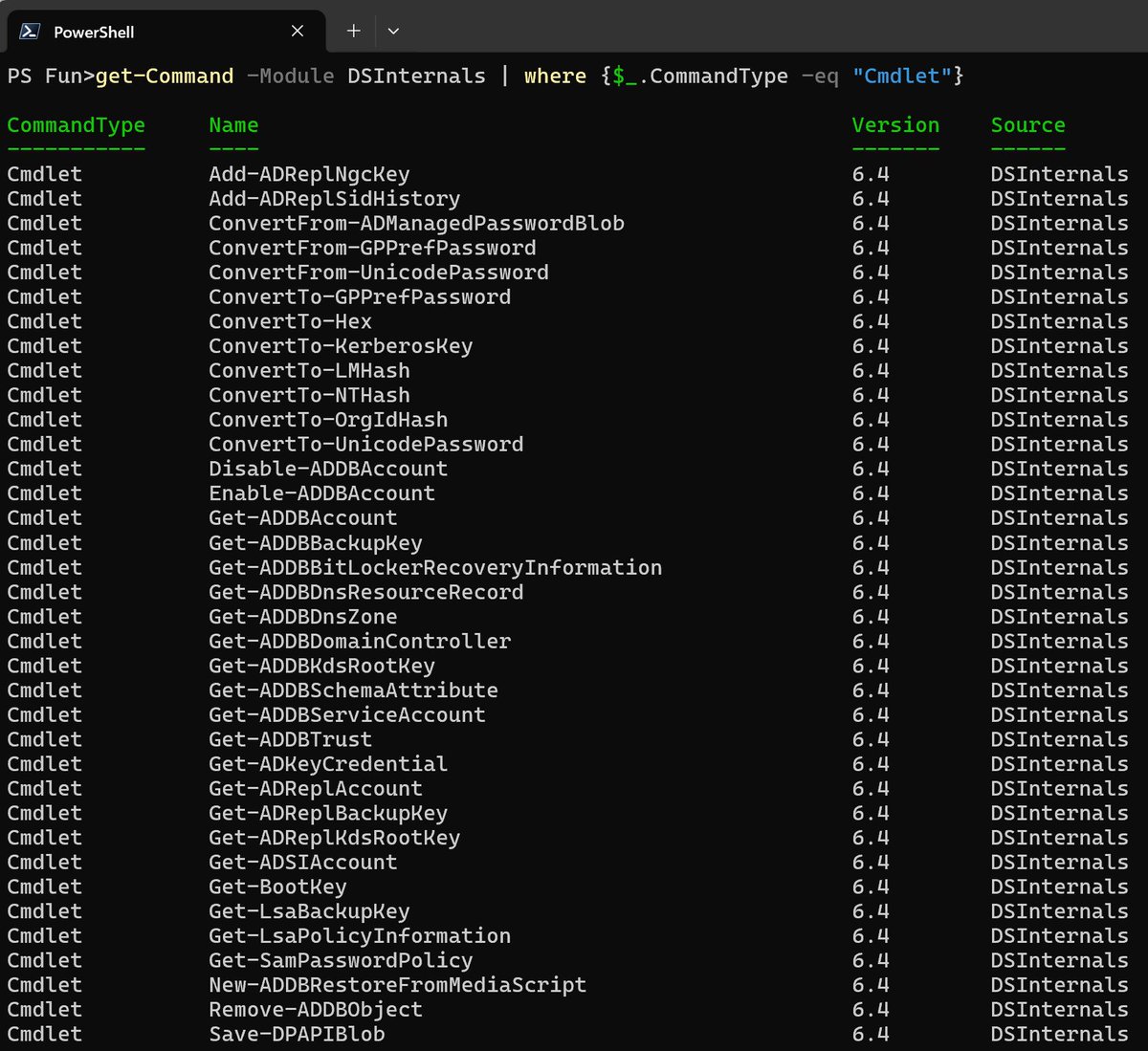Click ConvertFrom-GPPrefPassword

click(372, 248)
